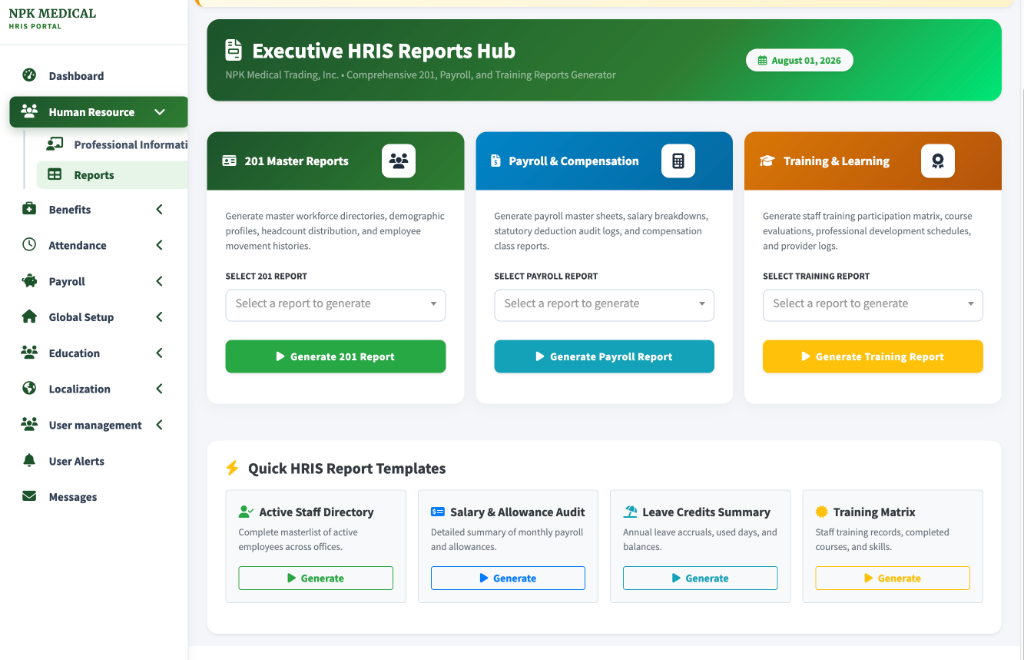The width and height of the screenshot is (1024, 660).
Task: Click the 'SELECT TRAINING REPORT' label
Action: [816, 276]
